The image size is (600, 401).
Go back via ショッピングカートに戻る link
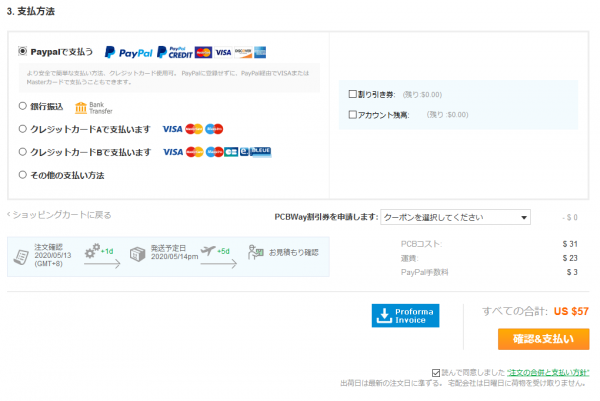pyautogui.click(x=60, y=215)
